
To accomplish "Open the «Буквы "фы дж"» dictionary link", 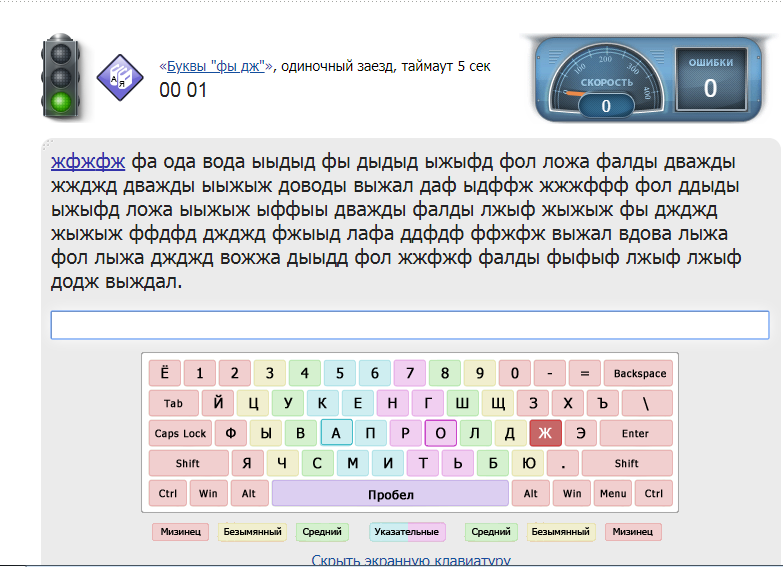I will [x=216, y=66].
